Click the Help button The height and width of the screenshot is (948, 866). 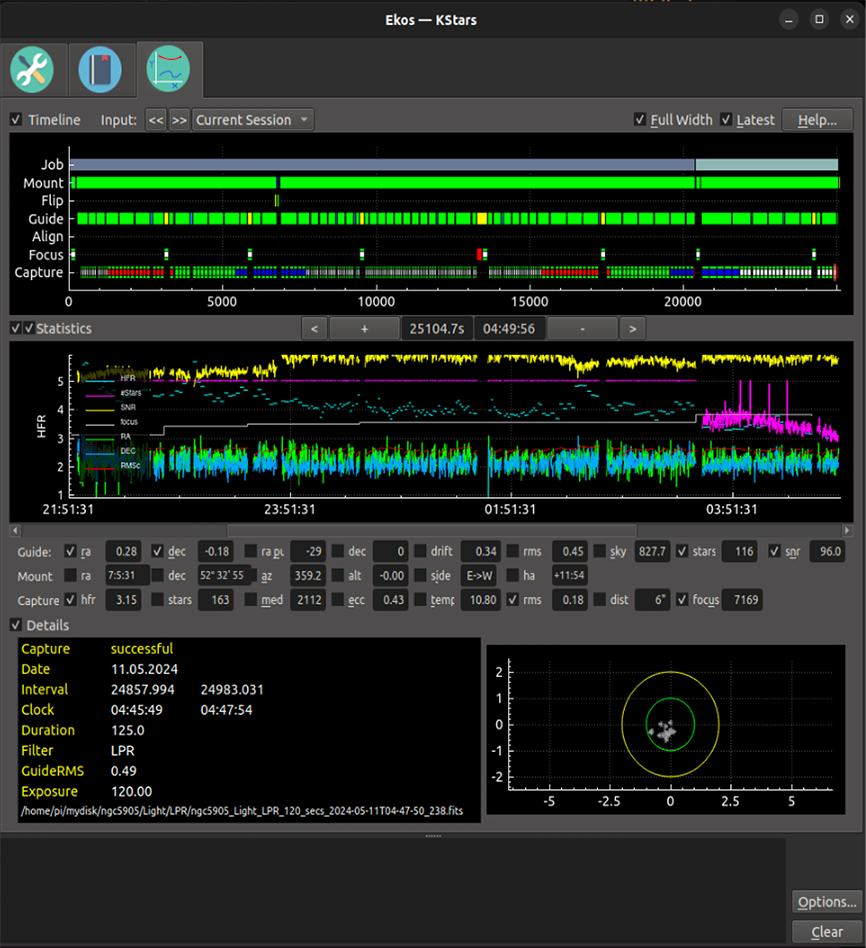pyautogui.click(x=817, y=119)
